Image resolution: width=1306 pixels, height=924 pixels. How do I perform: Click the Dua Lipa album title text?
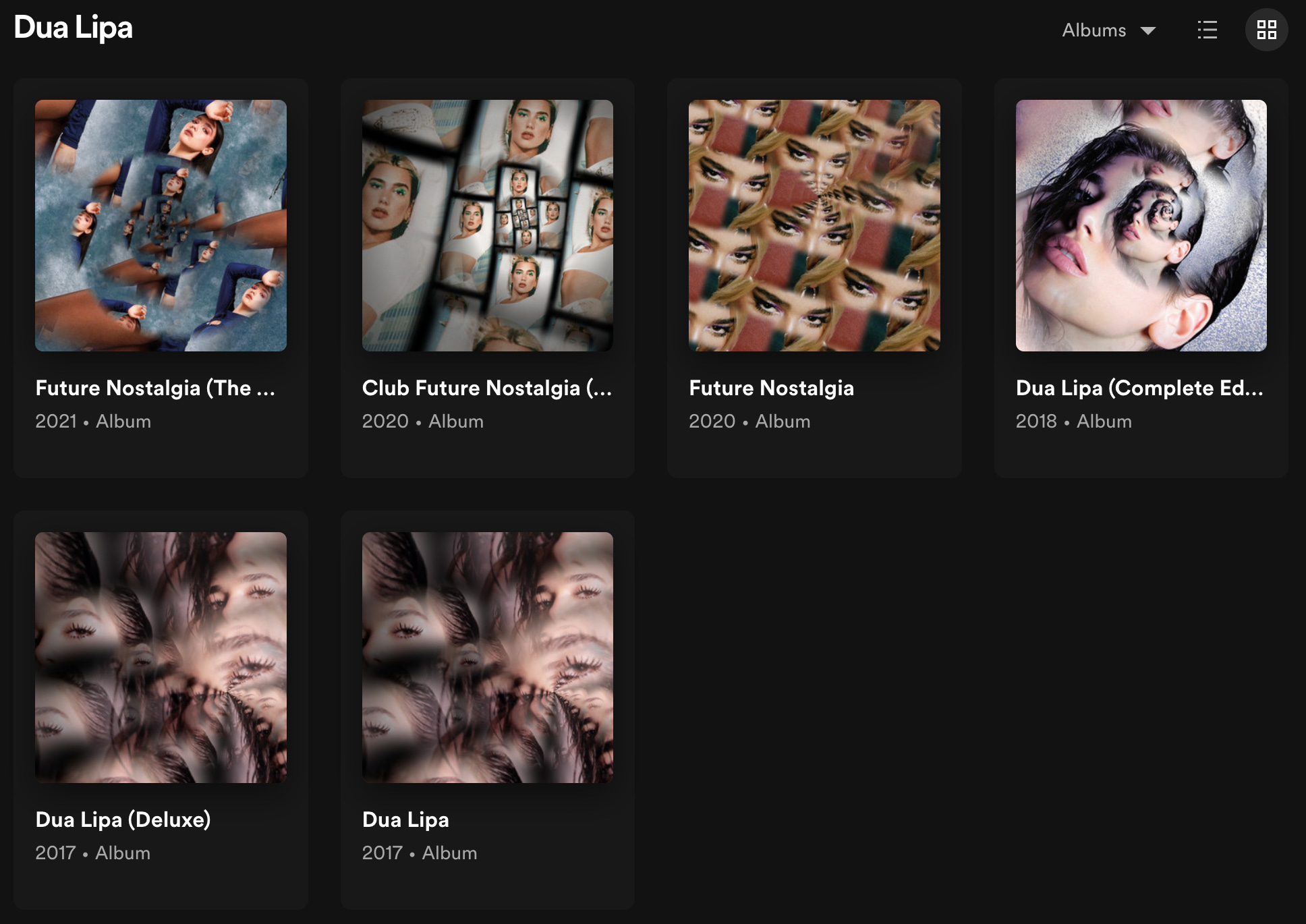pyautogui.click(x=405, y=819)
